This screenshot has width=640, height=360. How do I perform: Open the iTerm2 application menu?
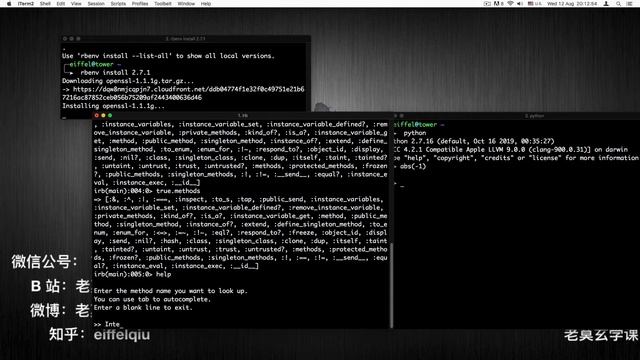(26, 4)
